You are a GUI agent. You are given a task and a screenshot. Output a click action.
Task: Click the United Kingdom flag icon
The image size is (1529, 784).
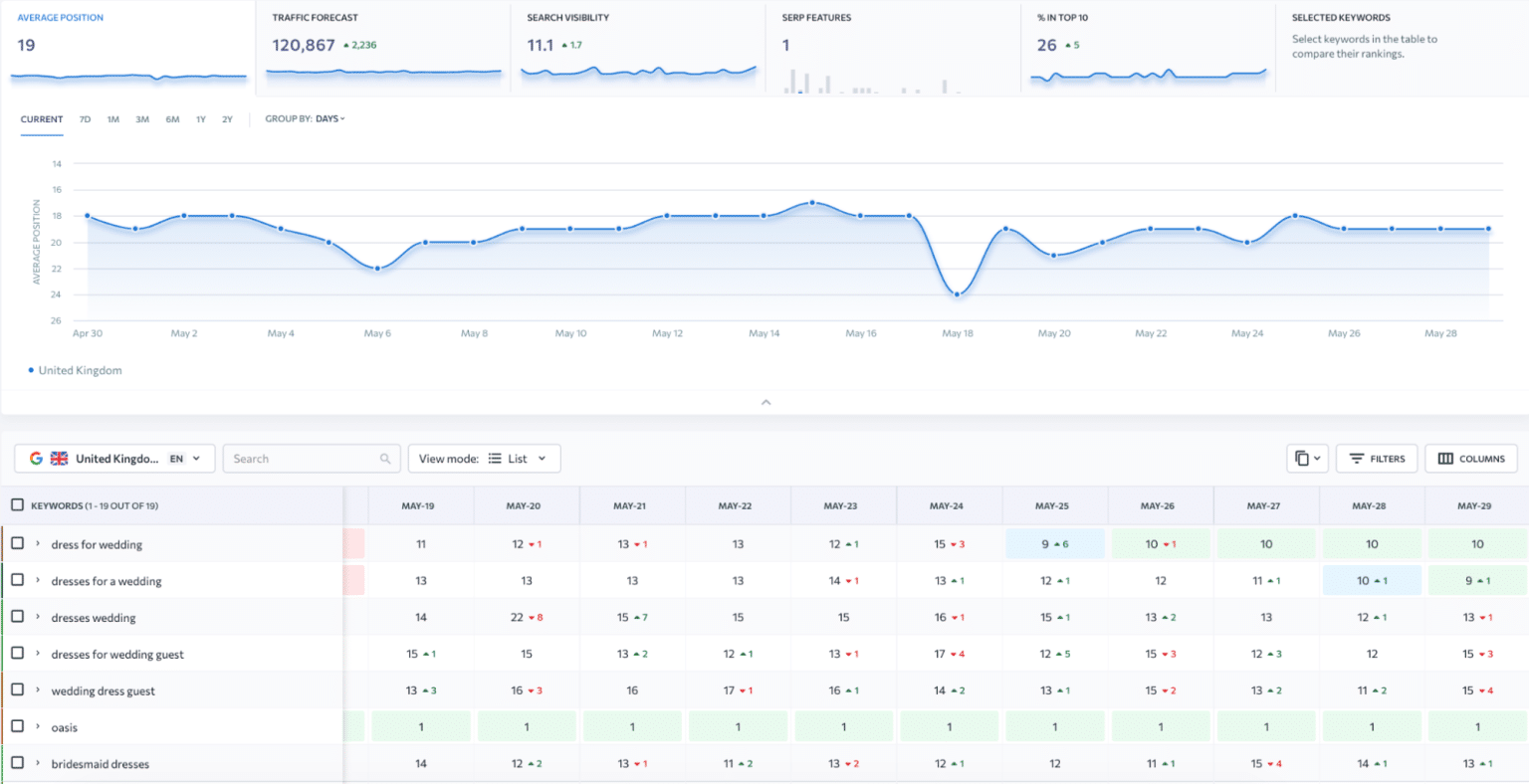click(59, 458)
